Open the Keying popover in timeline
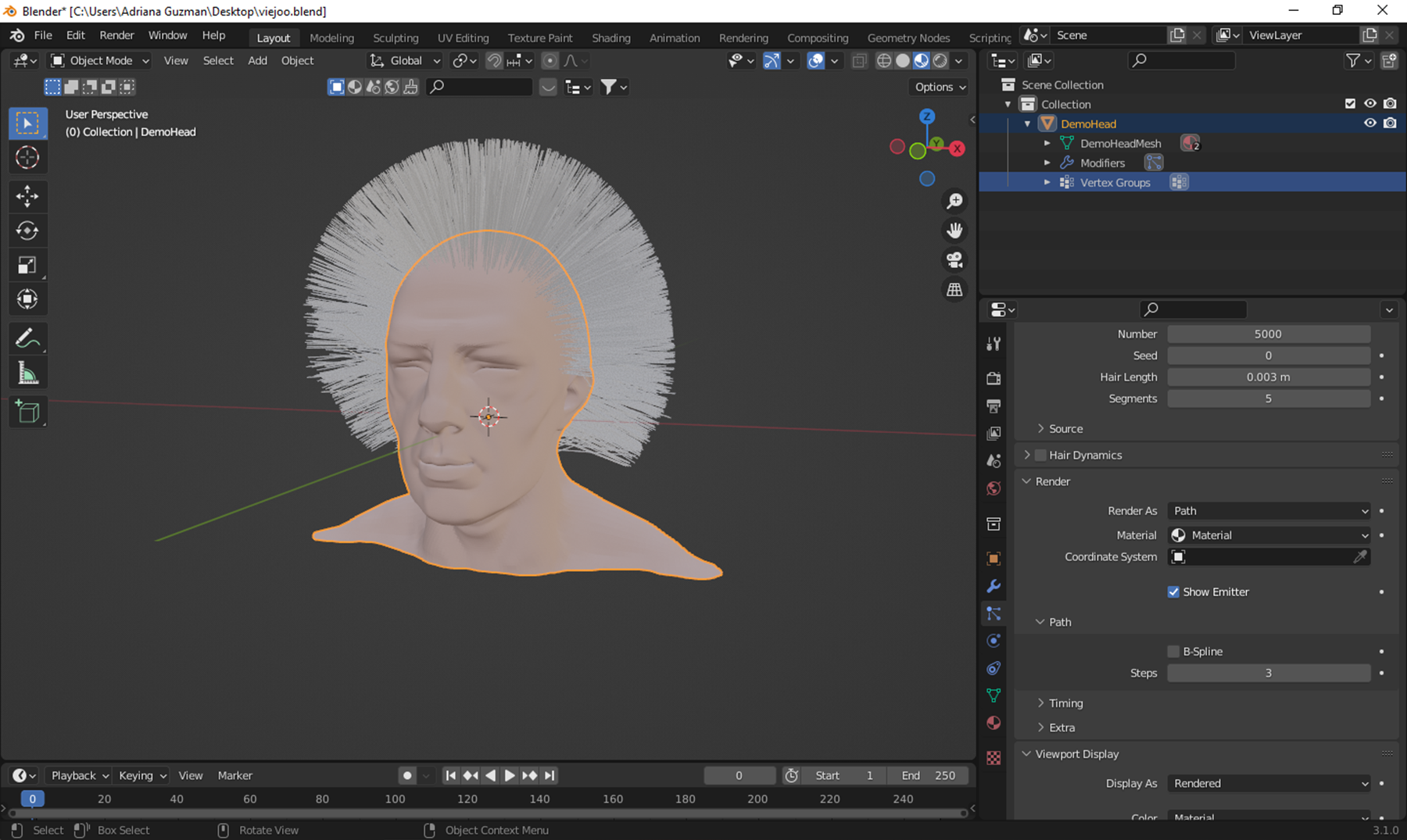The height and width of the screenshot is (840, 1407). pos(142,775)
